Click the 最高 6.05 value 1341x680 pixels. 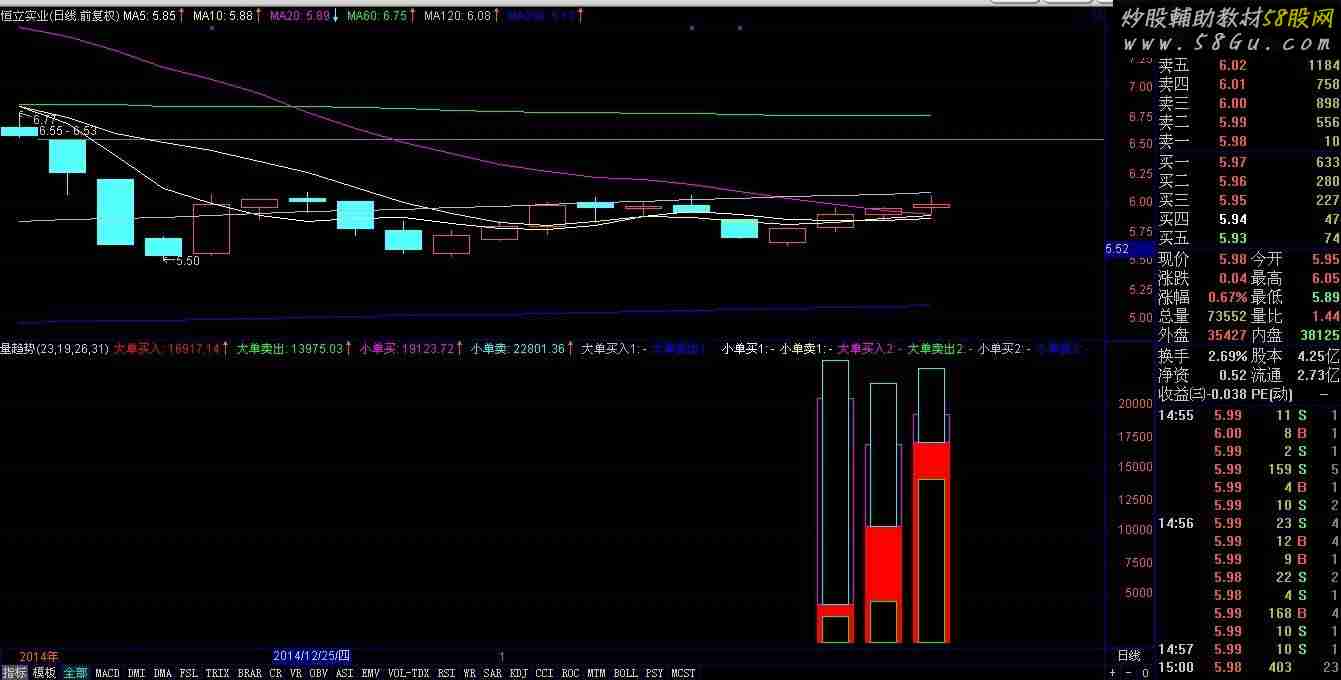[x=1326, y=278]
